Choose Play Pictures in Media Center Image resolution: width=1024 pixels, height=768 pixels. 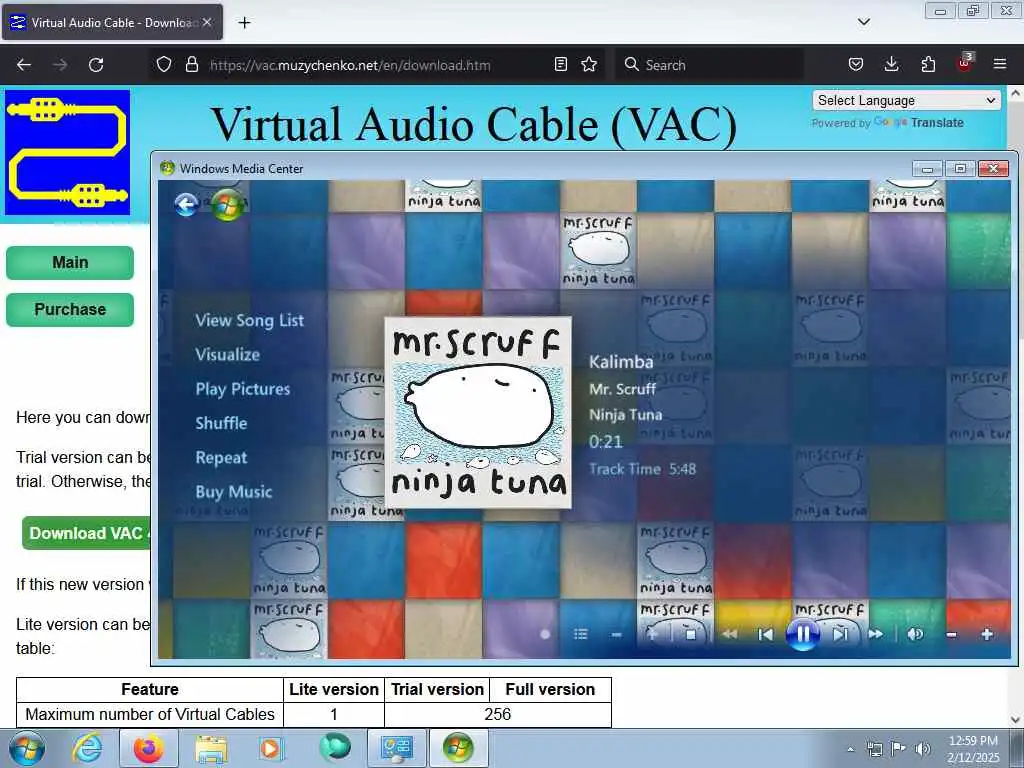tap(242, 389)
